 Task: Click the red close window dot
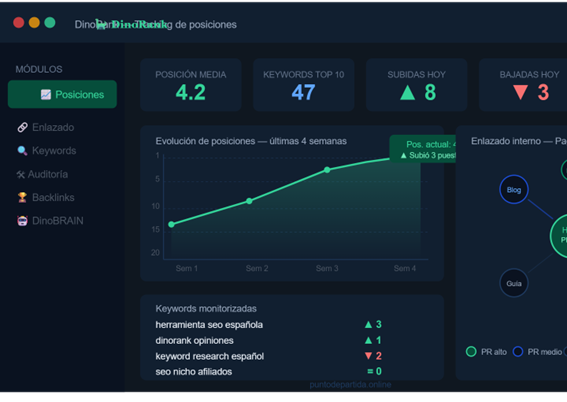[x=19, y=23]
